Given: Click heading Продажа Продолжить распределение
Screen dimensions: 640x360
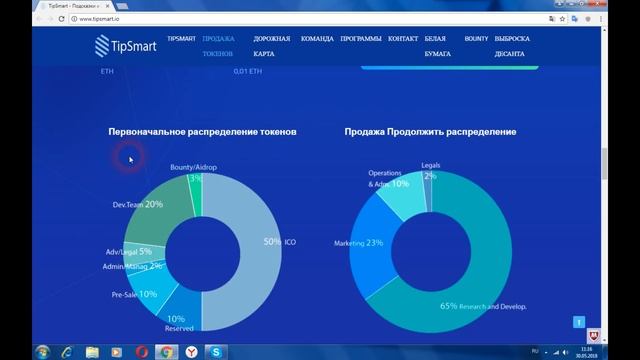Looking at the screenshot, I should 430,132.
